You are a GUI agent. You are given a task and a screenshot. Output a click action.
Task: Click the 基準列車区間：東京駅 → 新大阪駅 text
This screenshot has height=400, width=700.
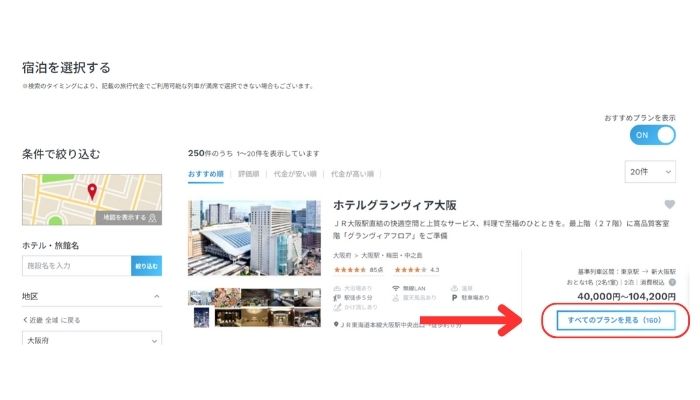627,271
